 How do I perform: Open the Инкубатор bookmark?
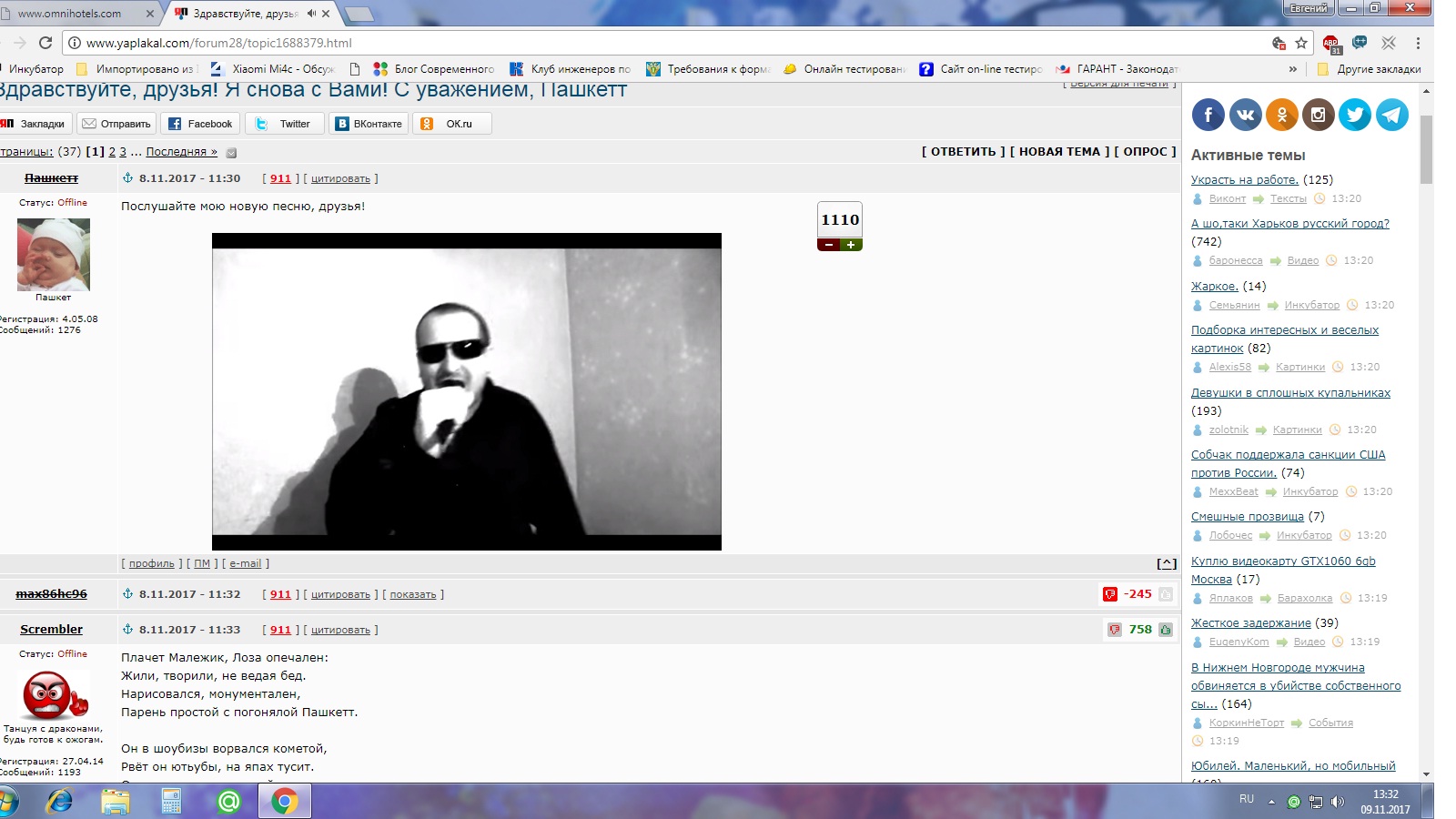point(35,69)
